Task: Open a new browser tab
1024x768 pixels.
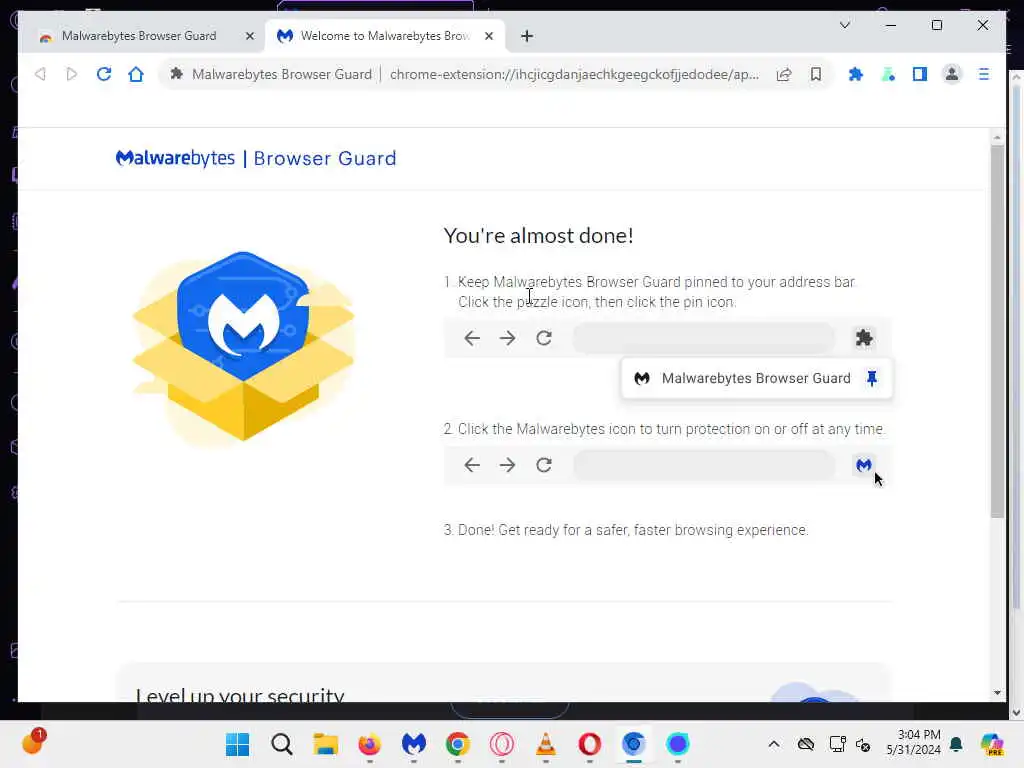Action: [527, 36]
